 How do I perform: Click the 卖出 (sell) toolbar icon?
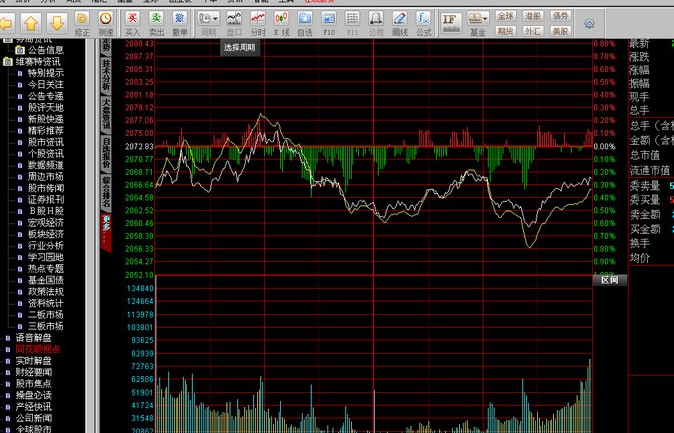point(156,22)
